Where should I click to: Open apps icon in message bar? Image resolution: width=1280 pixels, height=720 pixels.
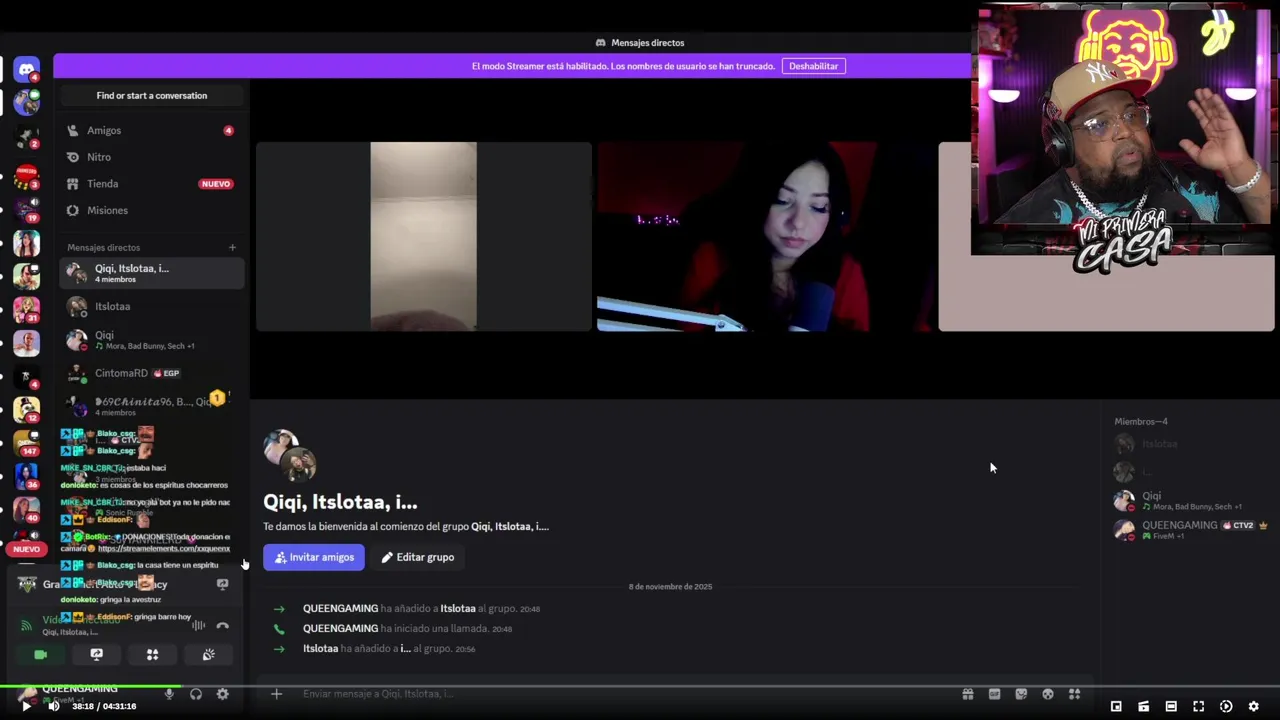1074,694
